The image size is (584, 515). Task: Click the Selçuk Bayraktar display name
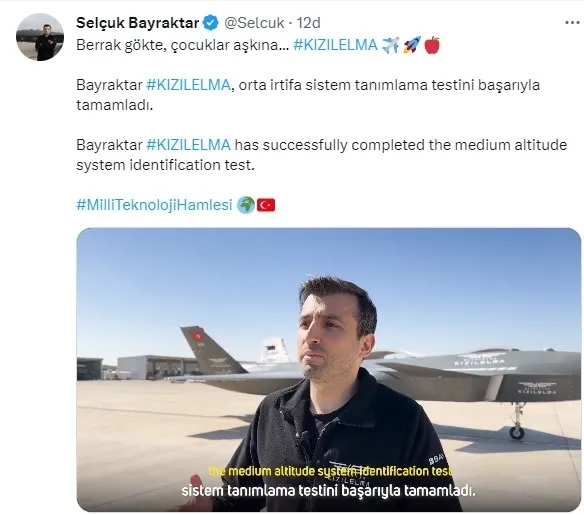coord(137,23)
